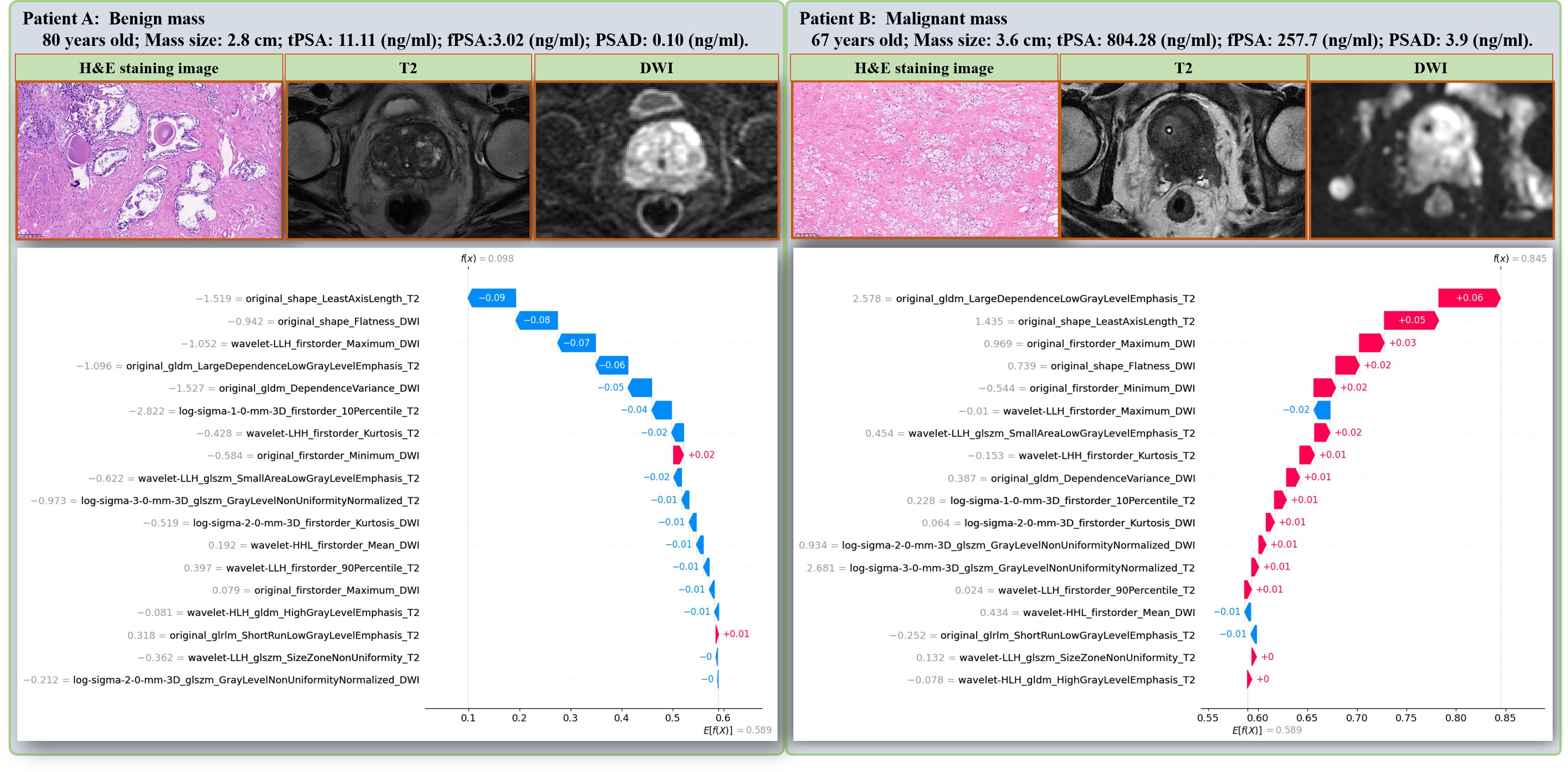Click 'f(x) = 0.845' label in Patient B plot
The width and height of the screenshot is (1568, 772).
[1519, 259]
